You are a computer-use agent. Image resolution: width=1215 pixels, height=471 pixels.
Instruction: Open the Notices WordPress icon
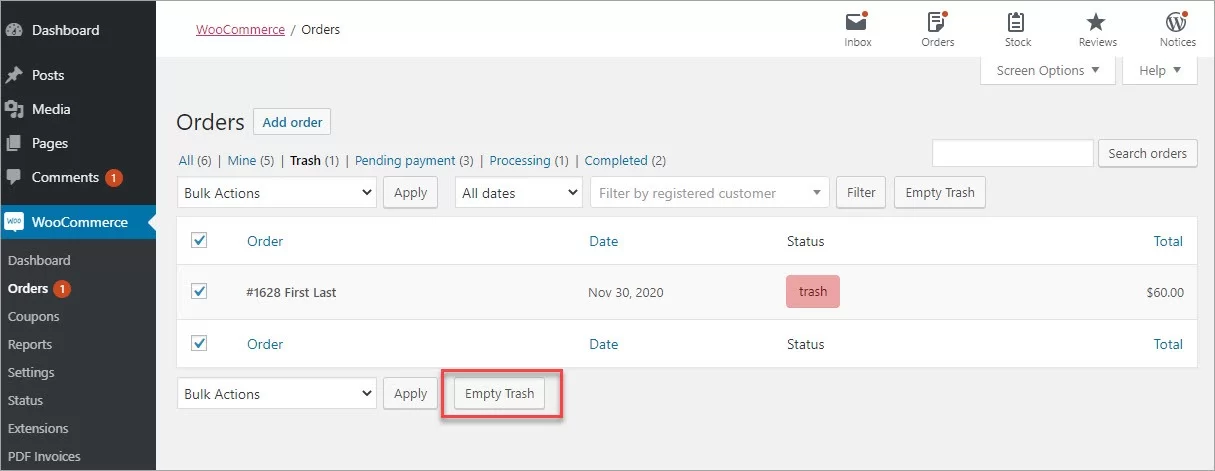[x=1177, y=22]
